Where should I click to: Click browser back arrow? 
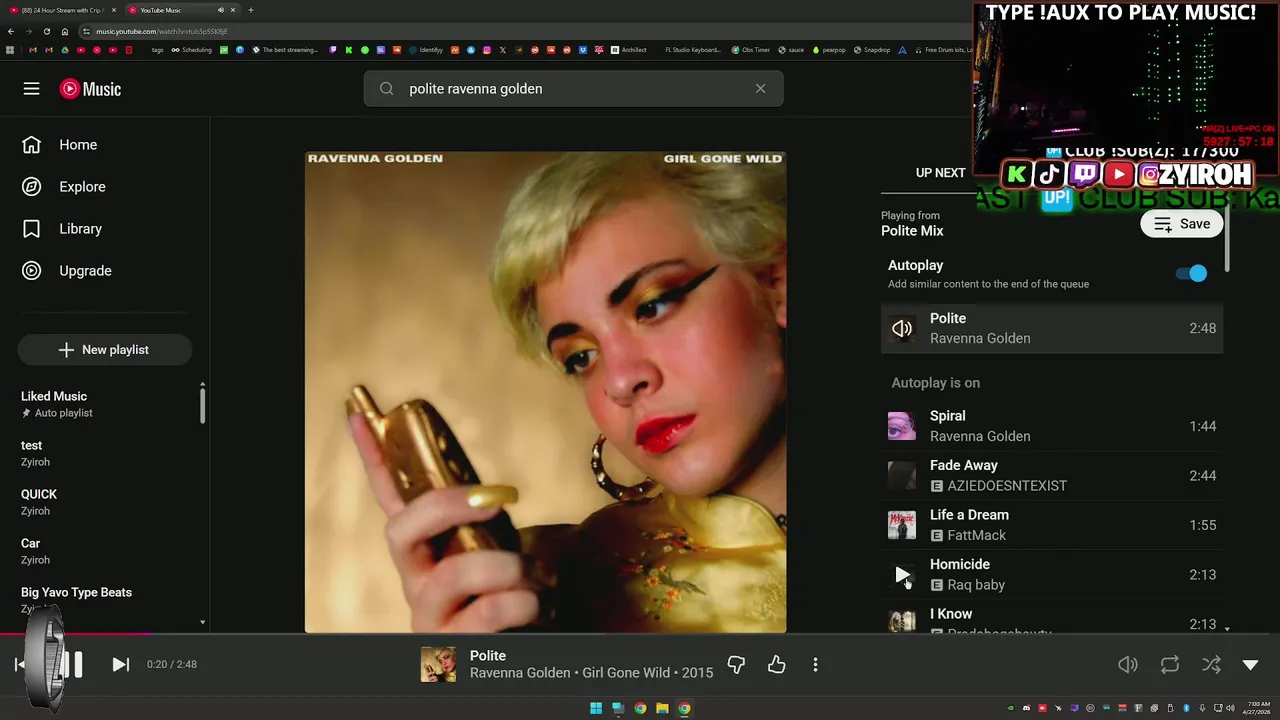pos(11,31)
